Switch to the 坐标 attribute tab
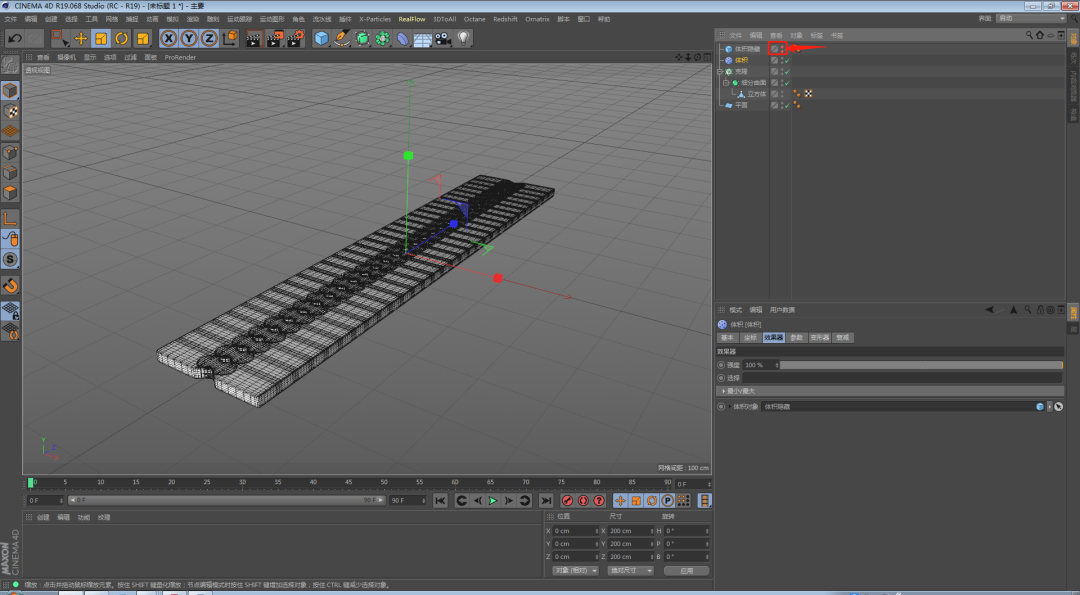 749,338
